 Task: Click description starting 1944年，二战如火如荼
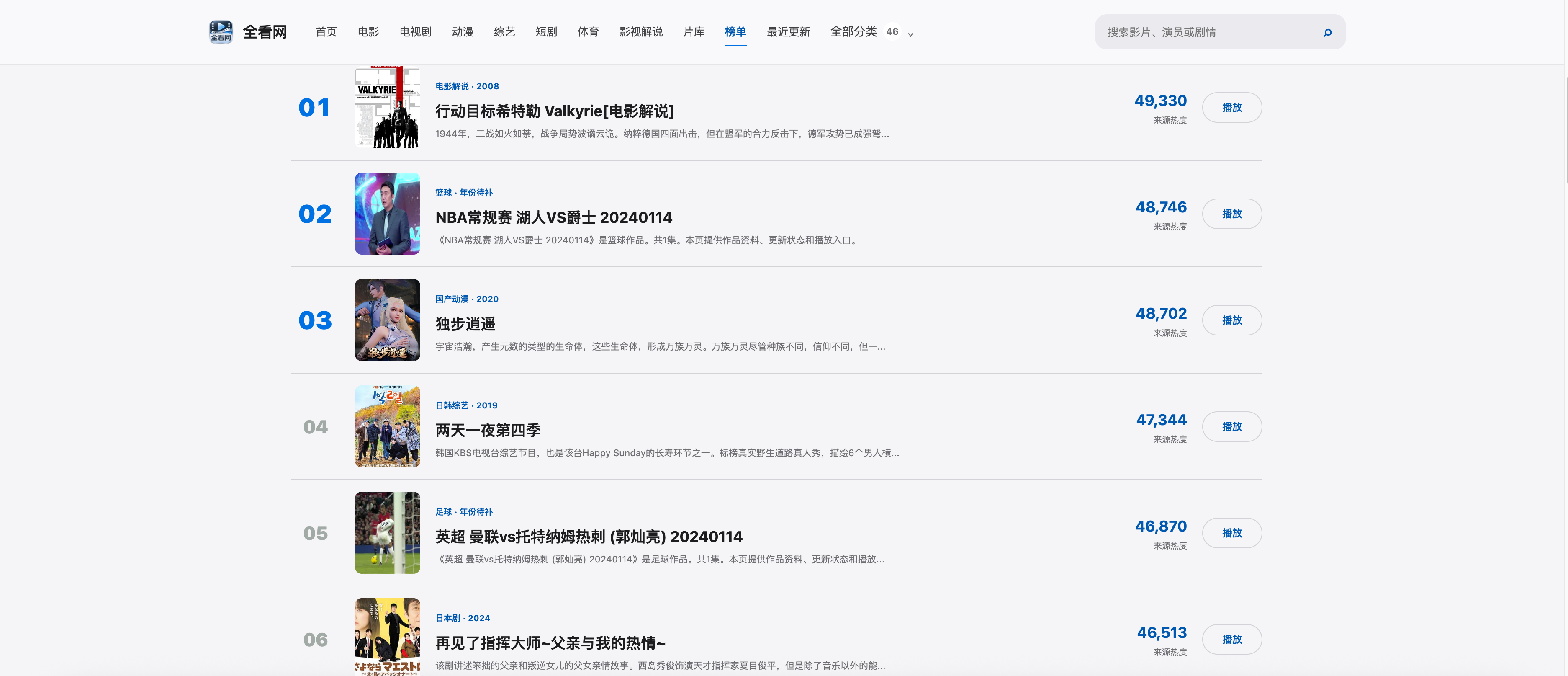(662, 134)
